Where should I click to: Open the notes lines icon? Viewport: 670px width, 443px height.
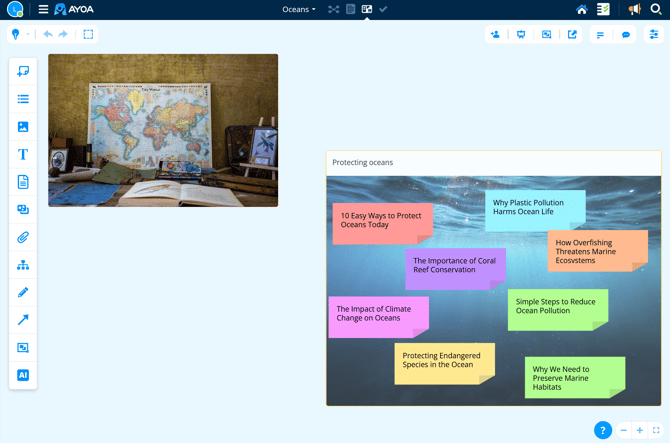(600, 35)
